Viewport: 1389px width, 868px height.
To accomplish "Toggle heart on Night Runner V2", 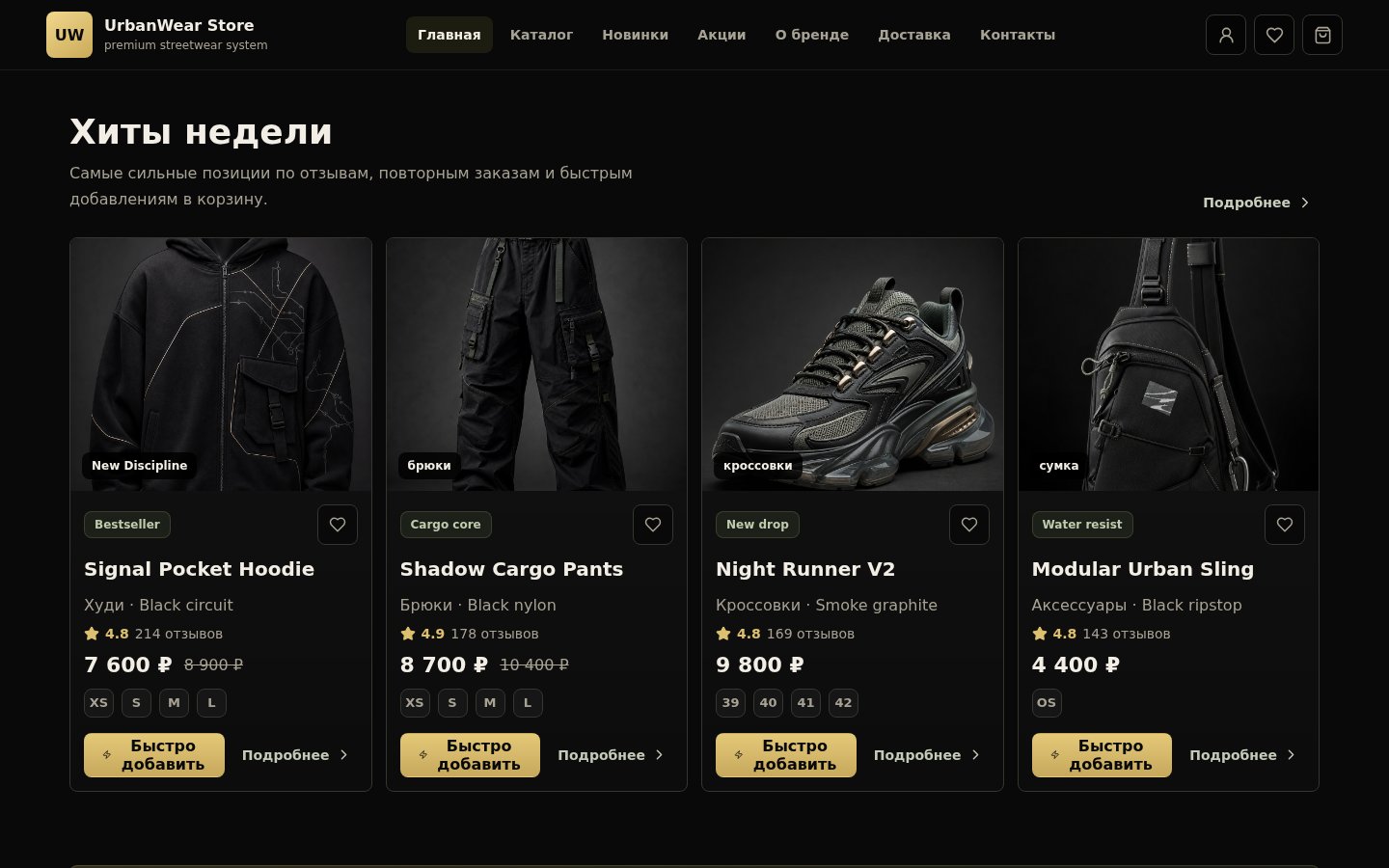I will [969, 525].
